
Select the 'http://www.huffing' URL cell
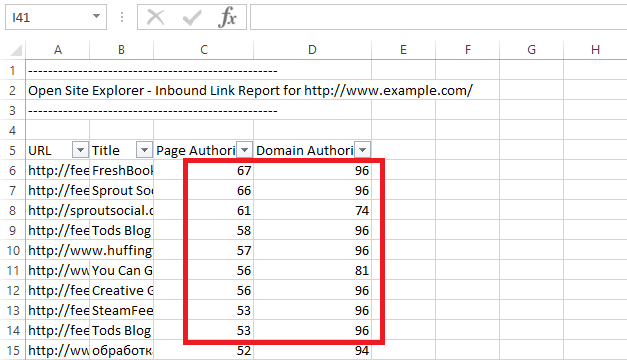coord(90,250)
